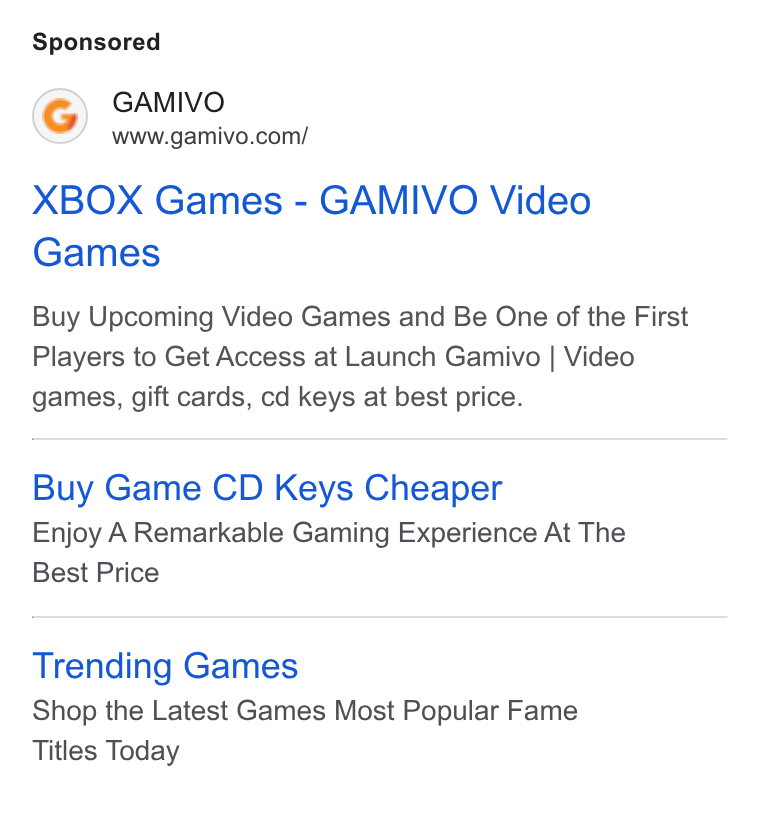
Task: Click the divider above Trending Games
Action: 380,617
